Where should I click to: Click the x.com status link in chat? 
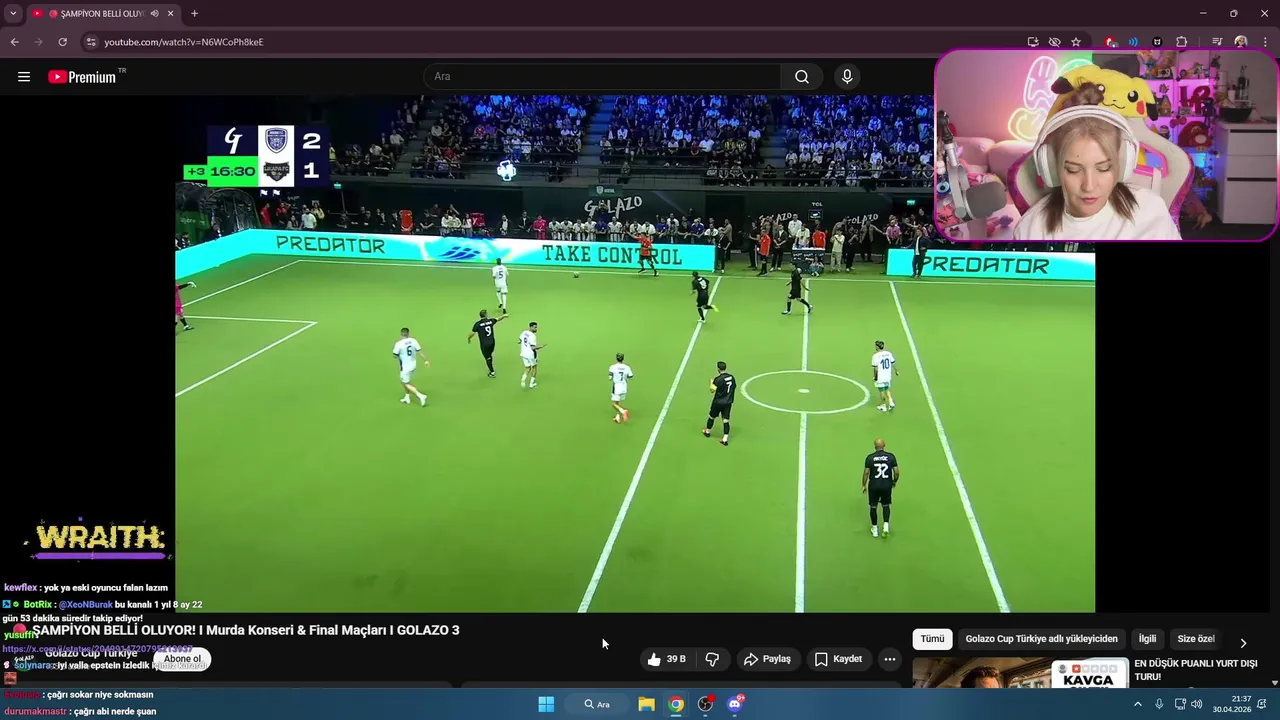click(97, 649)
